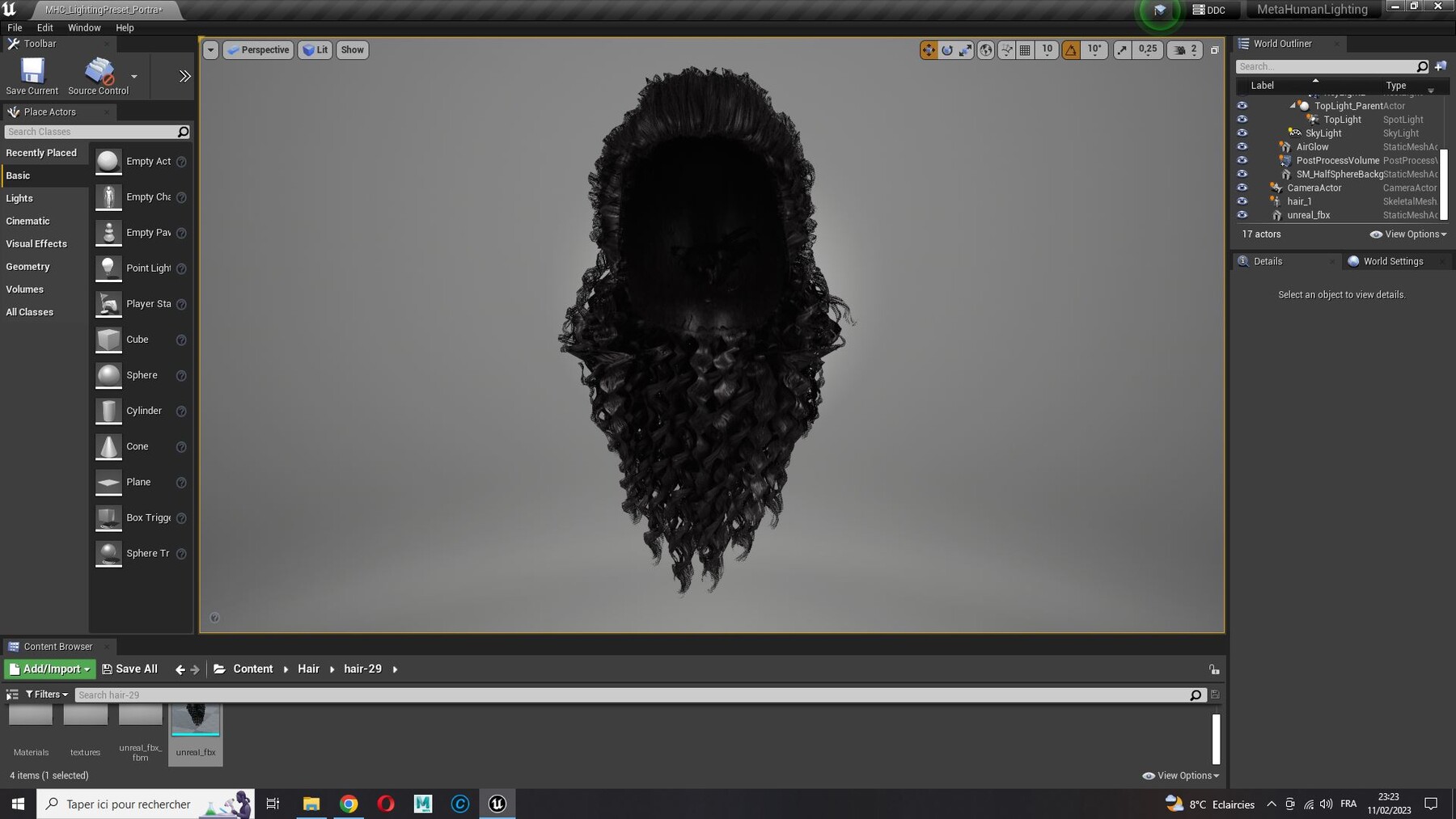Select the translate (move) gizmo mode
This screenshot has height=819, width=1456.
click(928, 50)
